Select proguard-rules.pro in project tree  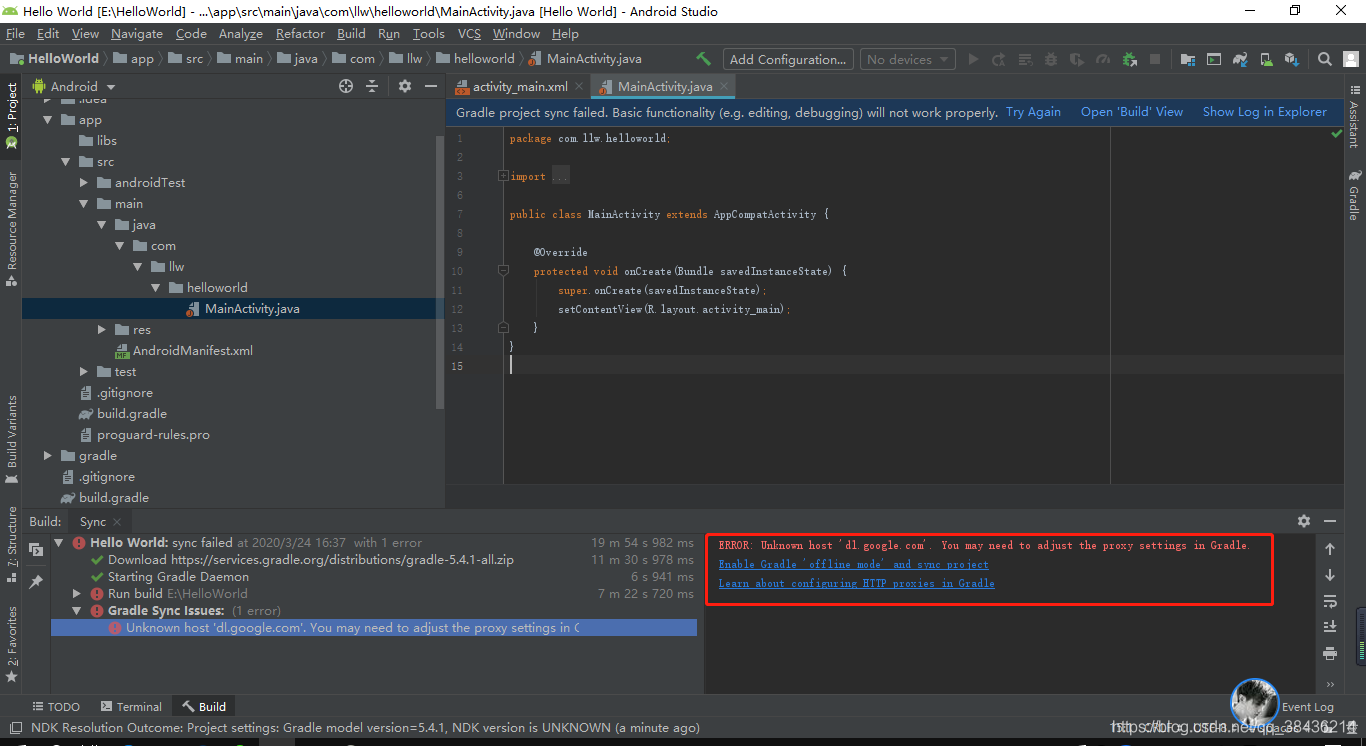click(x=153, y=435)
